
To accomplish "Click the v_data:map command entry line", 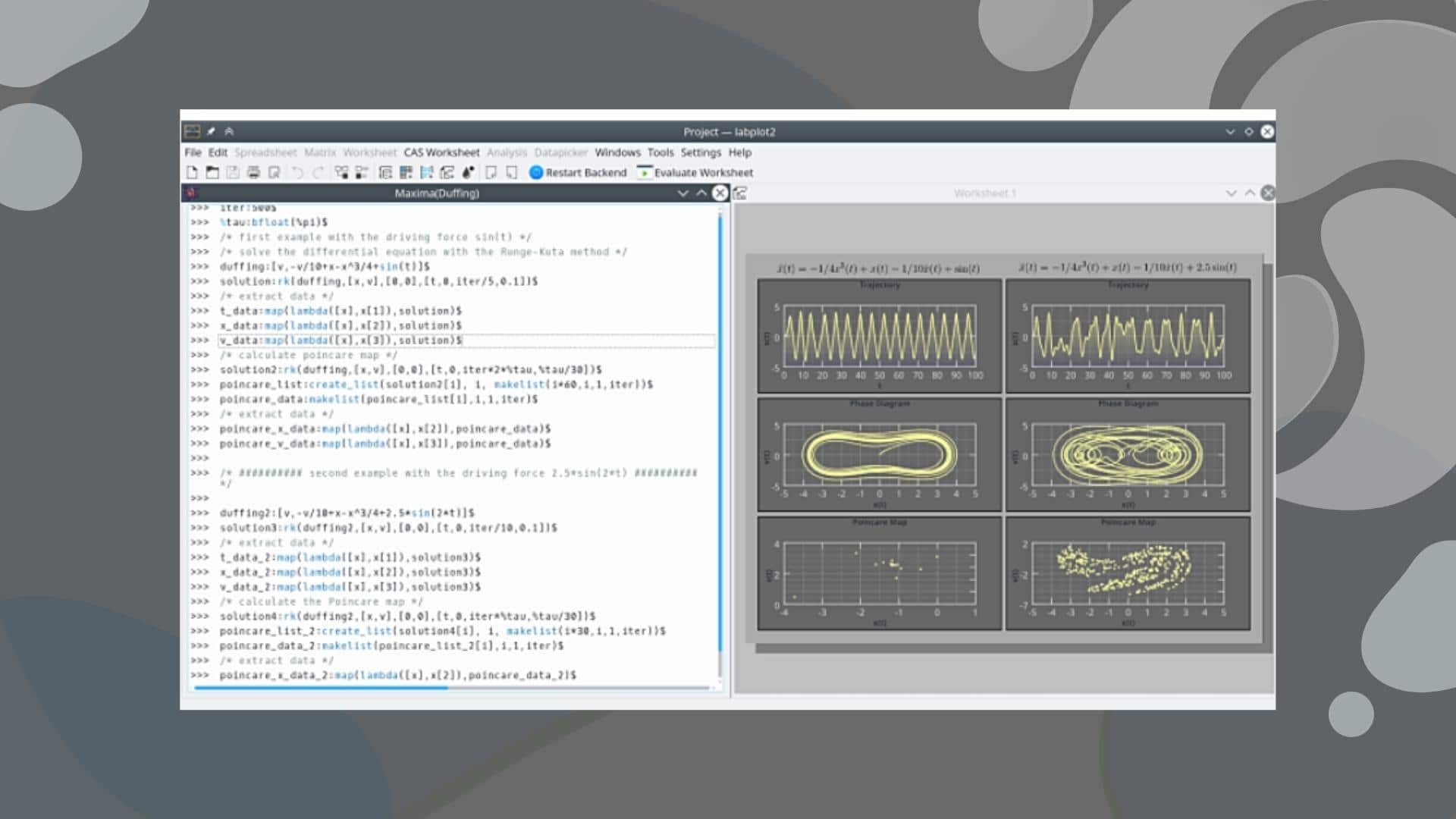I will (466, 340).
